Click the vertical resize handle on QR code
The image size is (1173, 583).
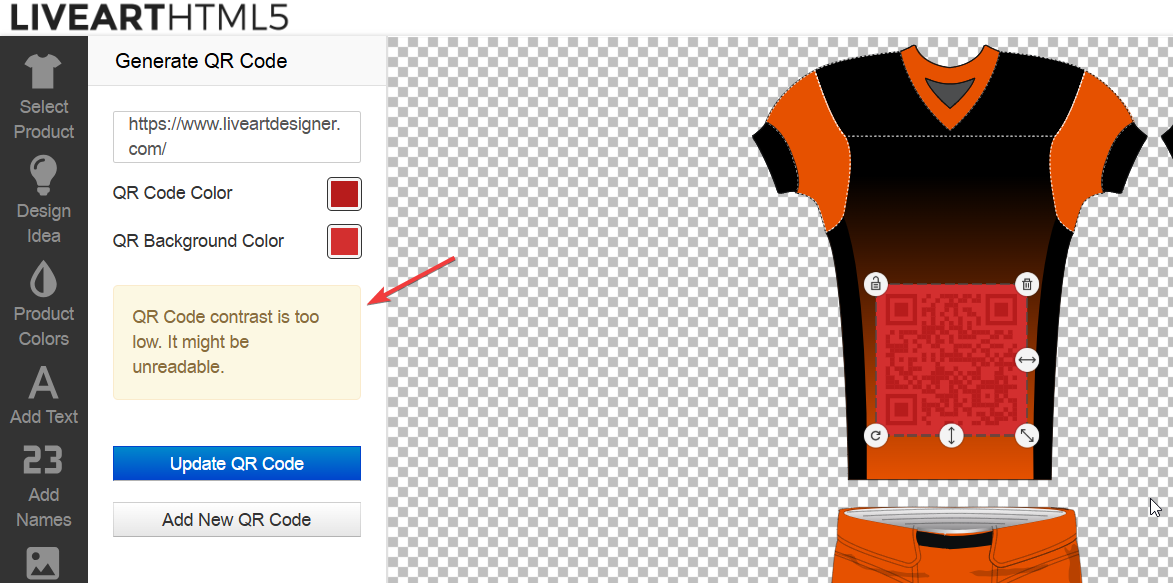(951, 435)
